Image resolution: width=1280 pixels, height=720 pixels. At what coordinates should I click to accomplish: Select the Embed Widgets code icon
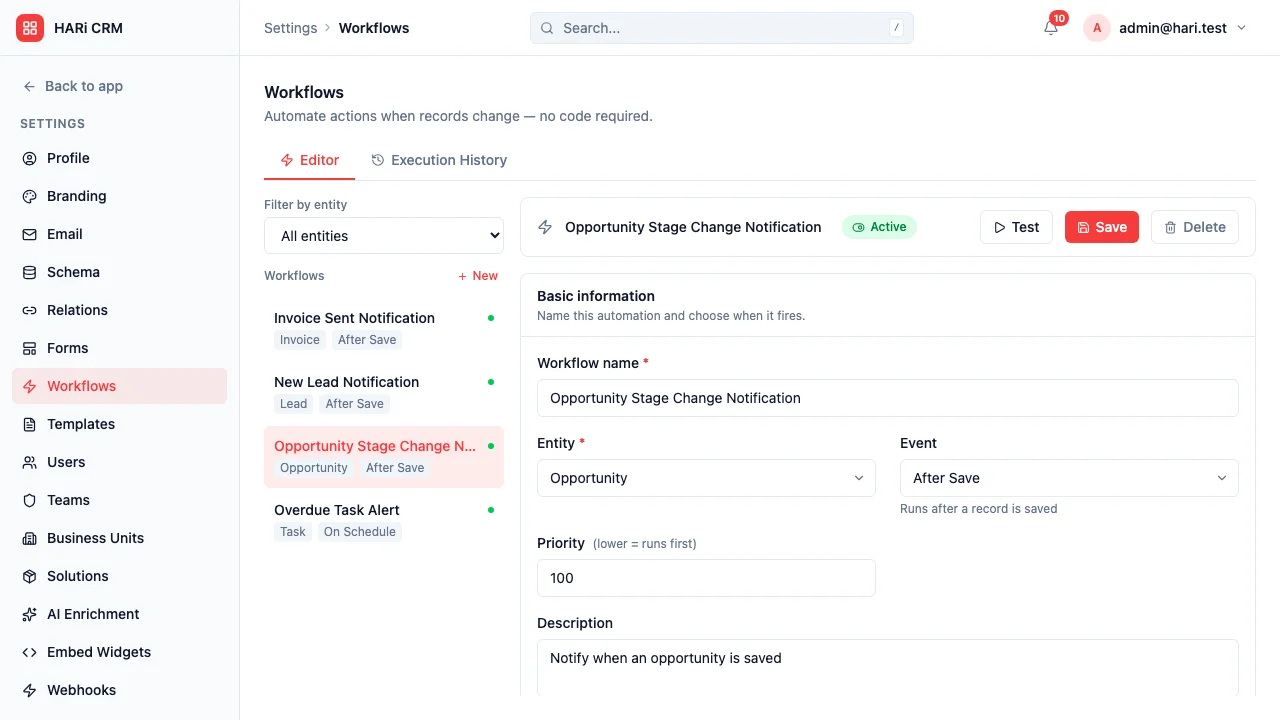(x=29, y=652)
